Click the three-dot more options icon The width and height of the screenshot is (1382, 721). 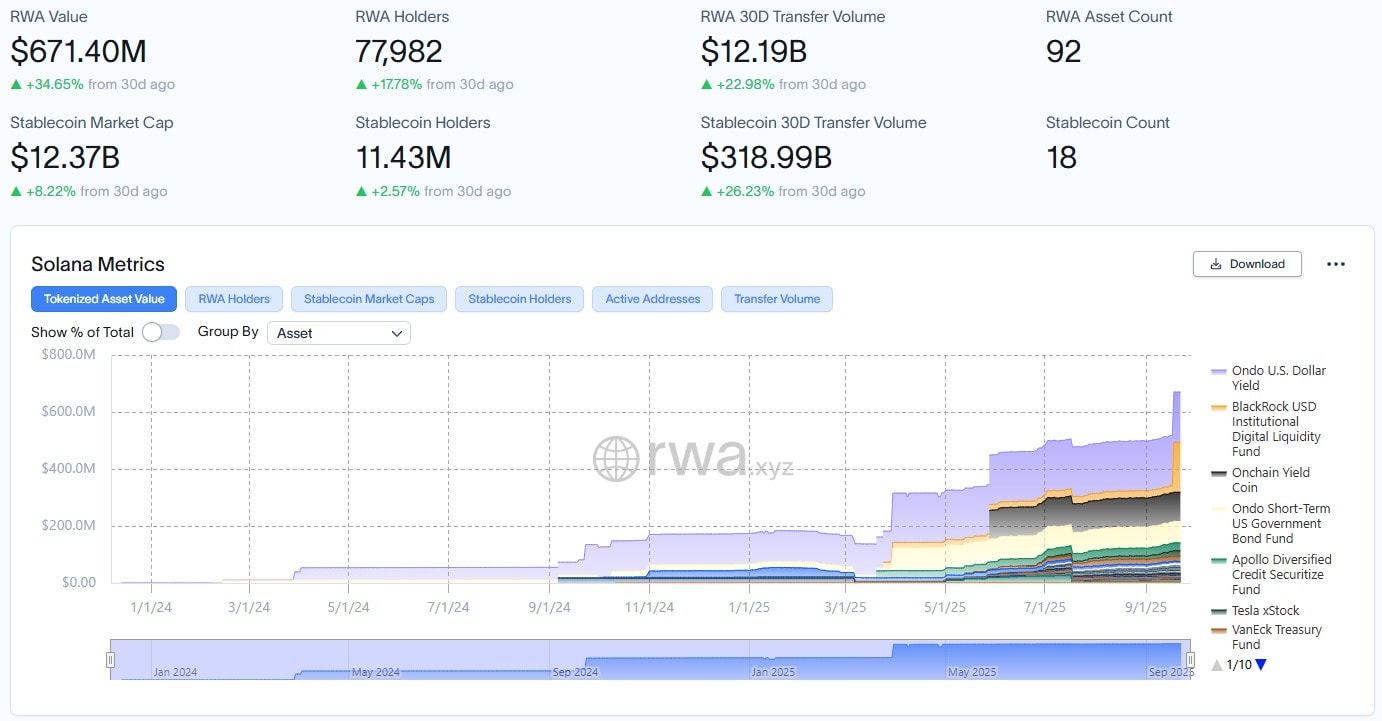pos(1335,264)
